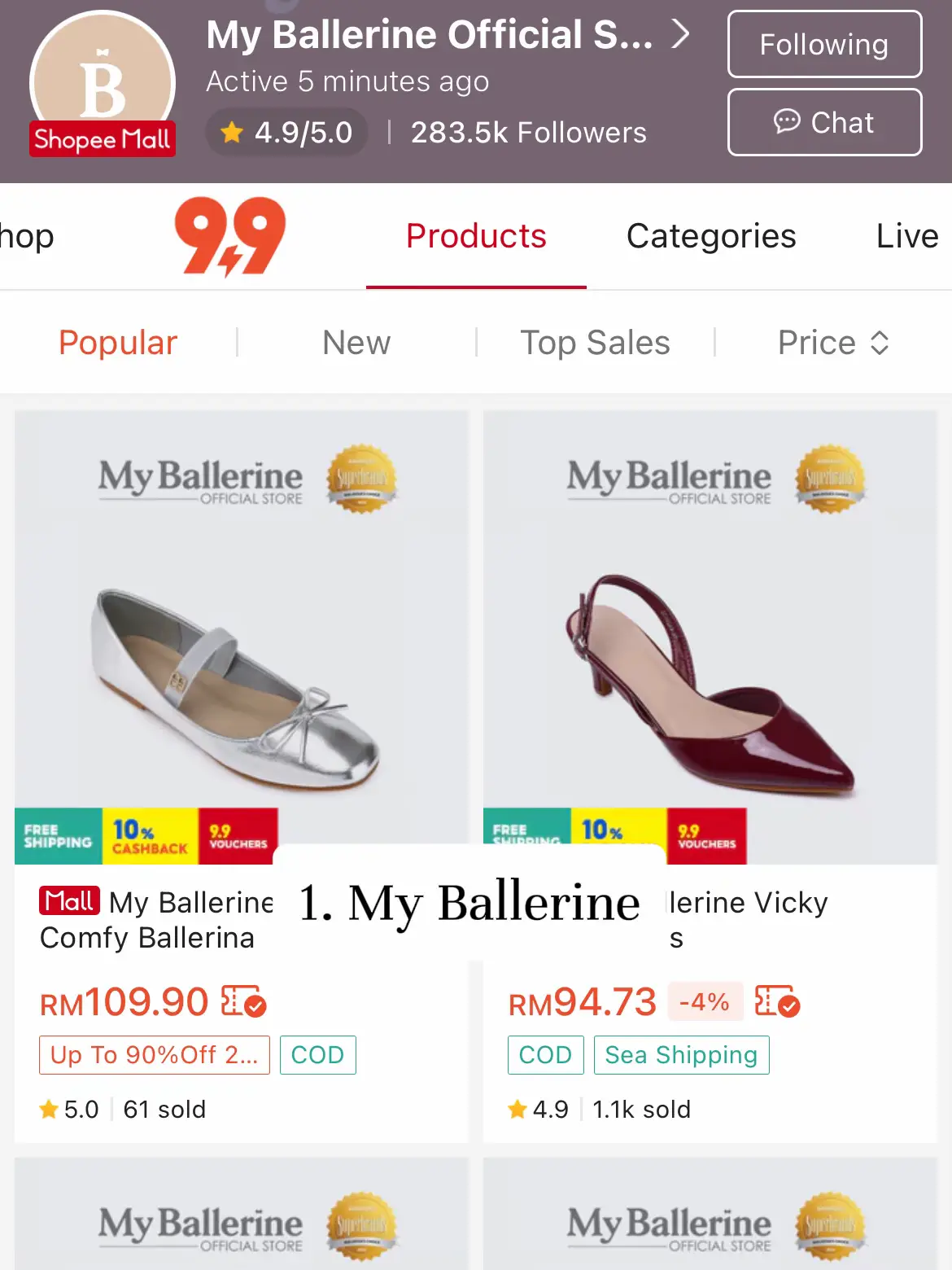Image resolution: width=952 pixels, height=1270 pixels.
Task: Tap the Shopee Mall badge on avatar
Action: [103, 139]
